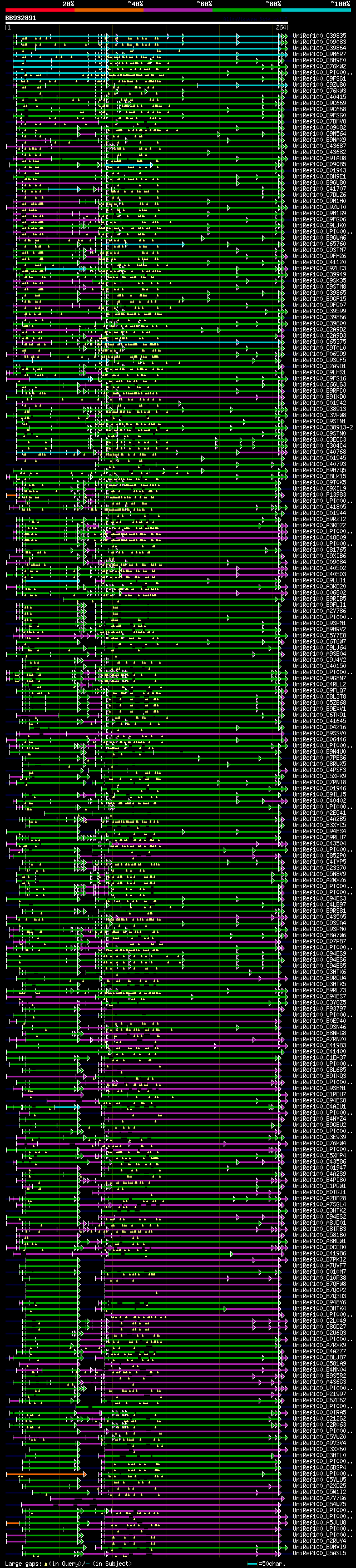Image resolution: width=356 pixels, height=1568 pixels.
Task: Select hit label UniRef100_Q06802
Action: tap(319, 592)
